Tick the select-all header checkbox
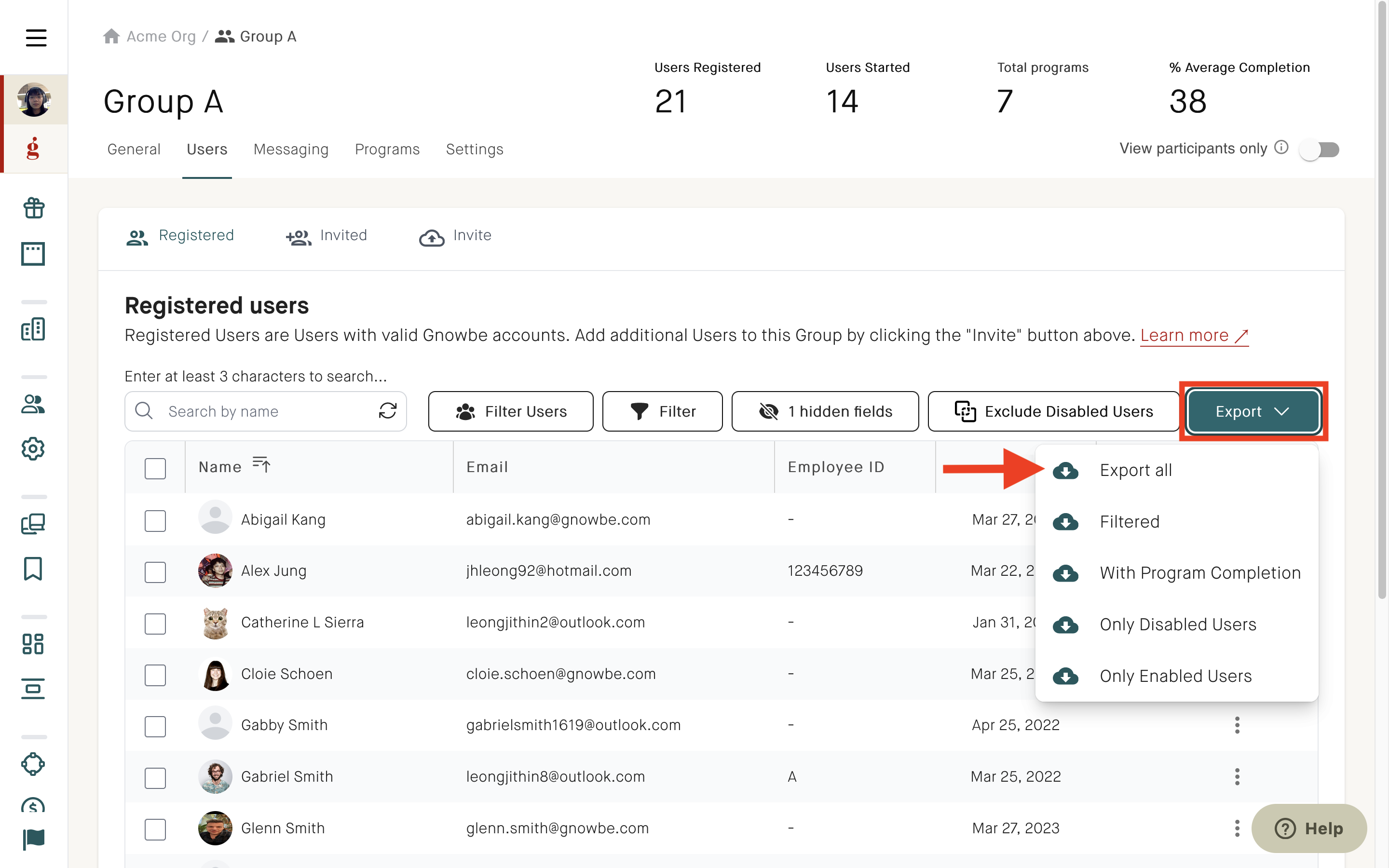Viewport: 1389px width, 868px height. [x=155, y=468]
